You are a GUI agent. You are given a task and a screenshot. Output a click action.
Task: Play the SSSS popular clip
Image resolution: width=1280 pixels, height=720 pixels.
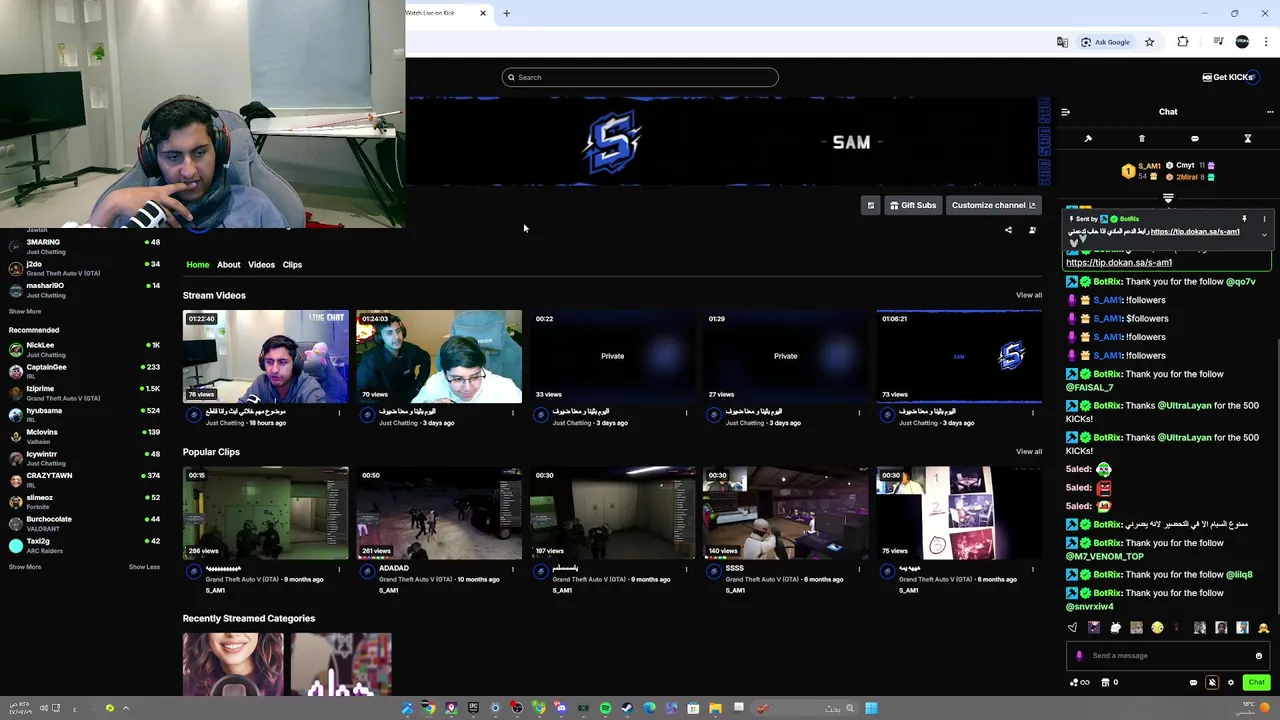point(785,513)
